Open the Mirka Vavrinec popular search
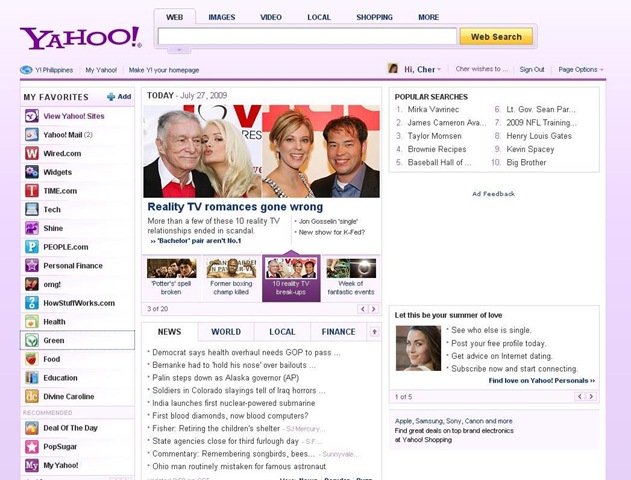The image size is (631, 480). (433, 109)
